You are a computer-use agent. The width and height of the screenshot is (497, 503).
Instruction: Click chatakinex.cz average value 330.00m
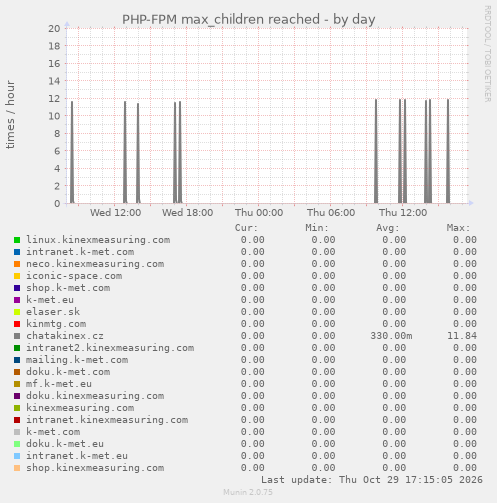point(391,336)
